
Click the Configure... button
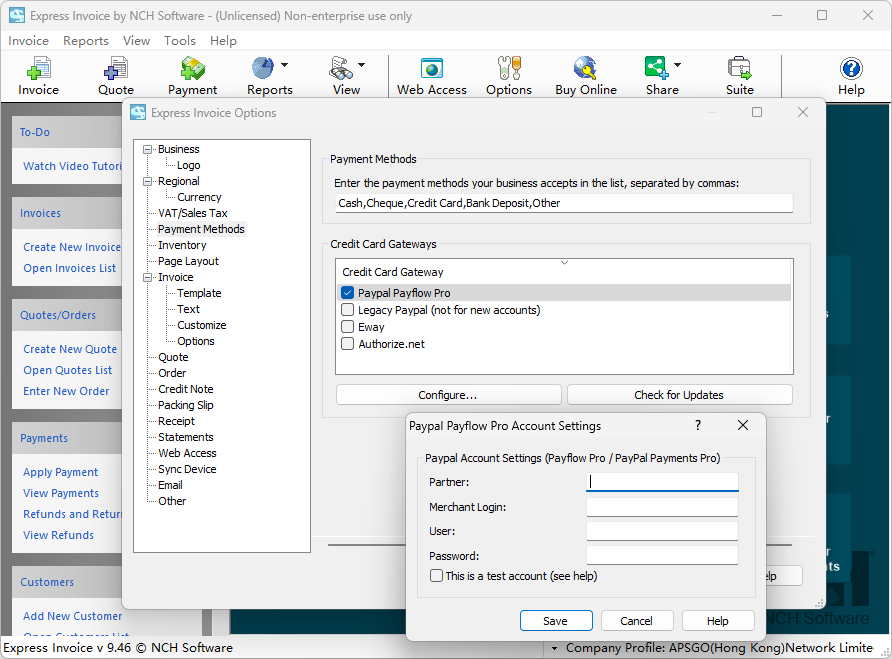coord(448,395)
